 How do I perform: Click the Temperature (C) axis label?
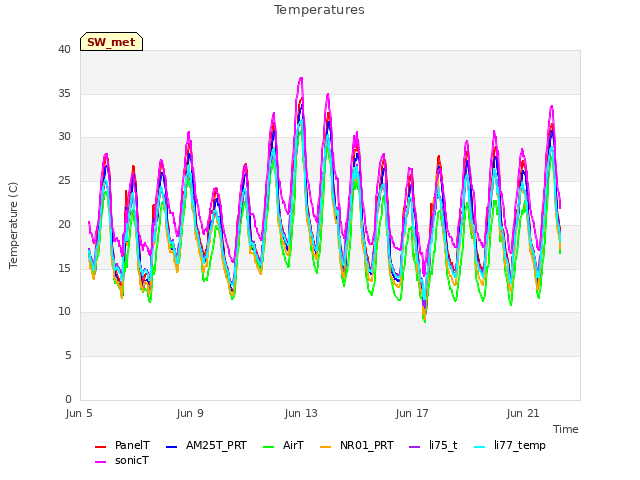pyautogui.click(x=13, y=225)
